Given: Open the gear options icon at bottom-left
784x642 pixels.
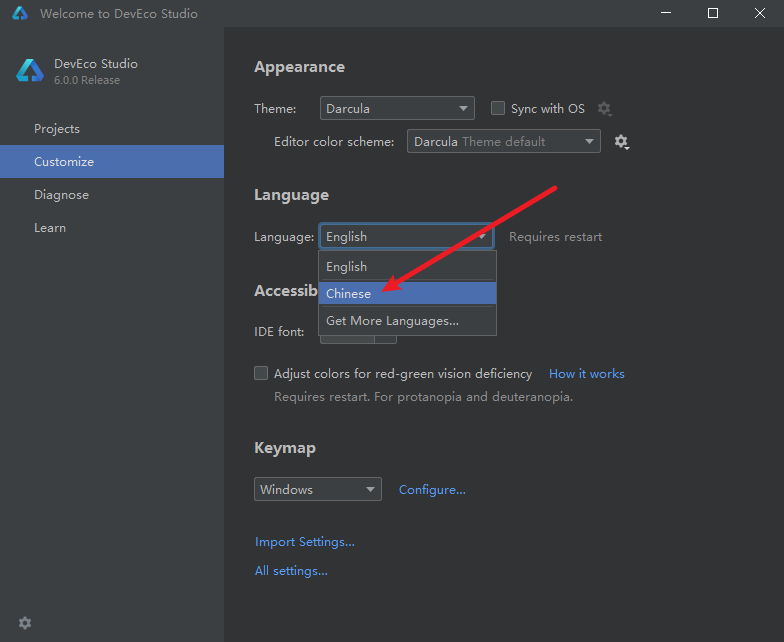Looking at the screenshot, I should pos(24,622).
